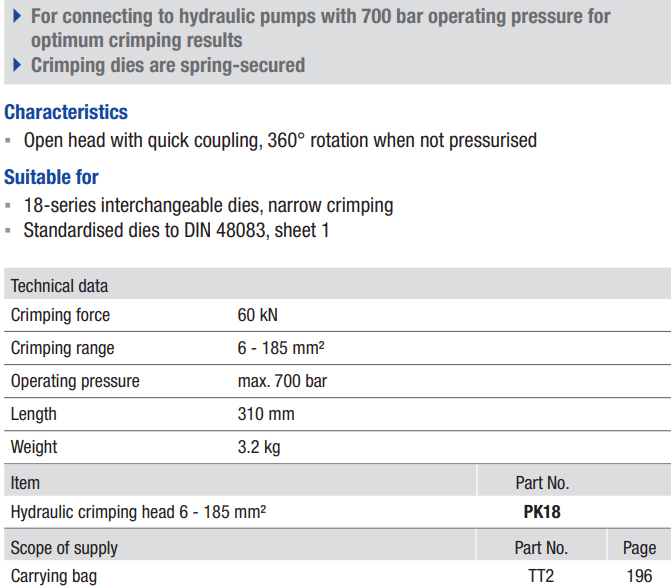Click the Crimping force value 60 kN
The width and height of the screenshot is (671, 587).
[258, 315]
